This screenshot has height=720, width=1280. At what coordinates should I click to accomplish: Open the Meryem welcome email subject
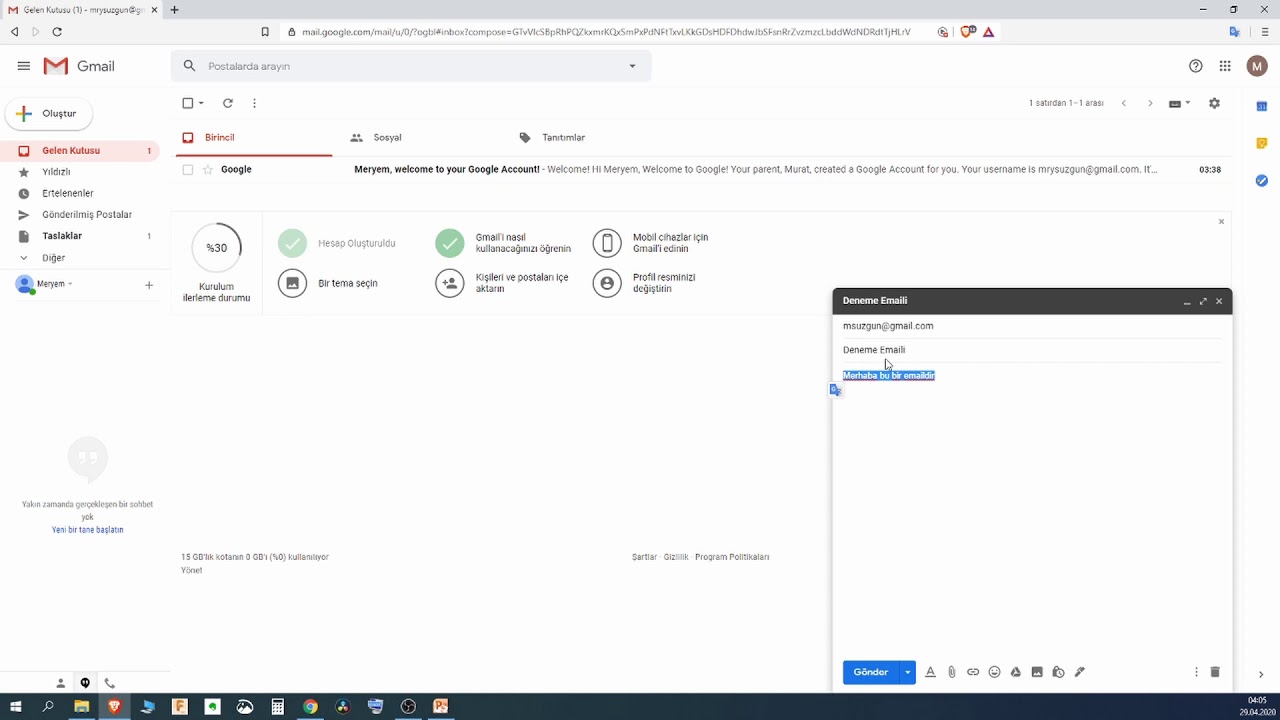tap(447, 170)
